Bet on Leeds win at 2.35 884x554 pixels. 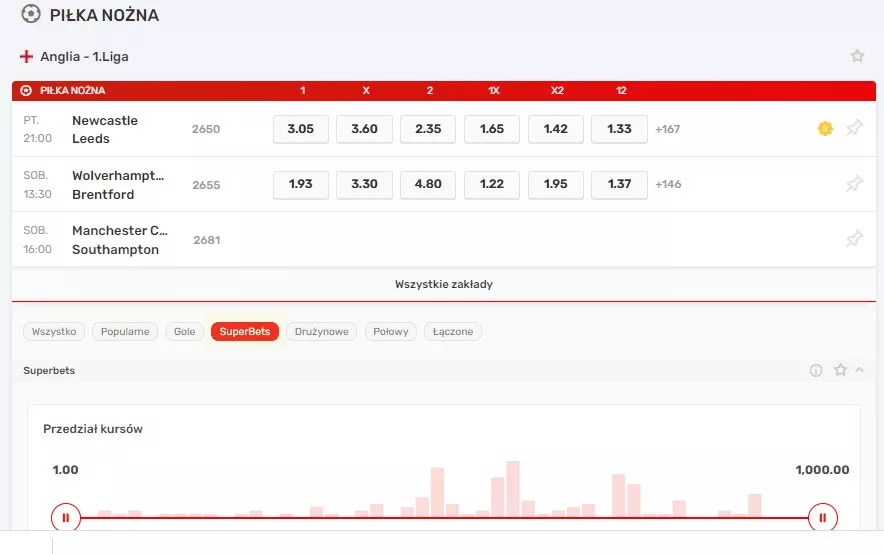pyautogui.click(x=428, y=129)
